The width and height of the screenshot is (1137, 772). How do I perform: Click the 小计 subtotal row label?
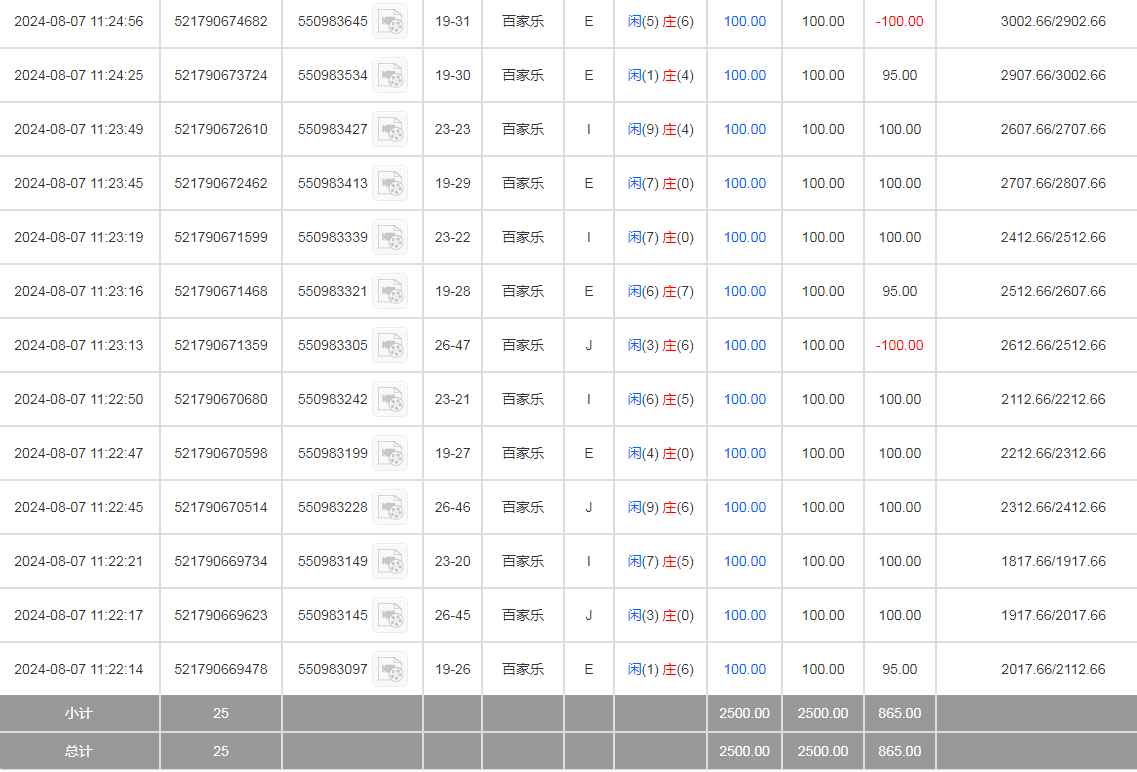click(79, 714)
